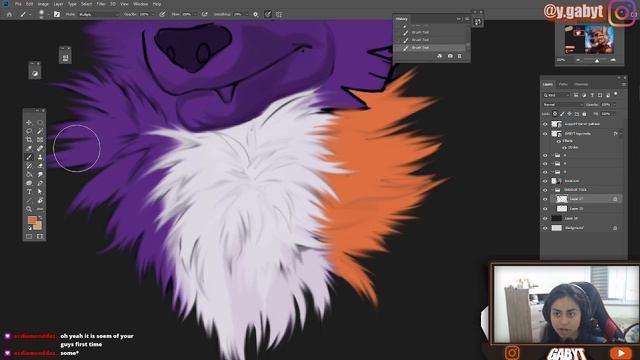Select the Magic Wand tool
The width and height of the screenshot is (640, 360).
pos(40,131)
